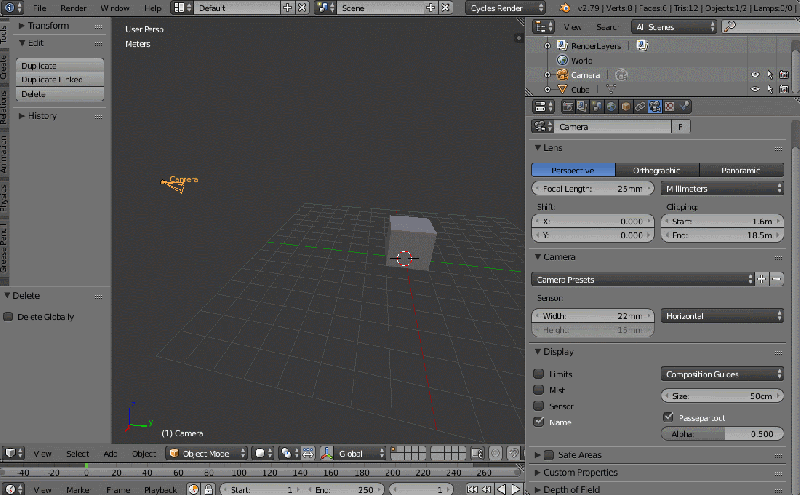Open the File menu
The height and width of the screenshot is (495, 800).
39,8
